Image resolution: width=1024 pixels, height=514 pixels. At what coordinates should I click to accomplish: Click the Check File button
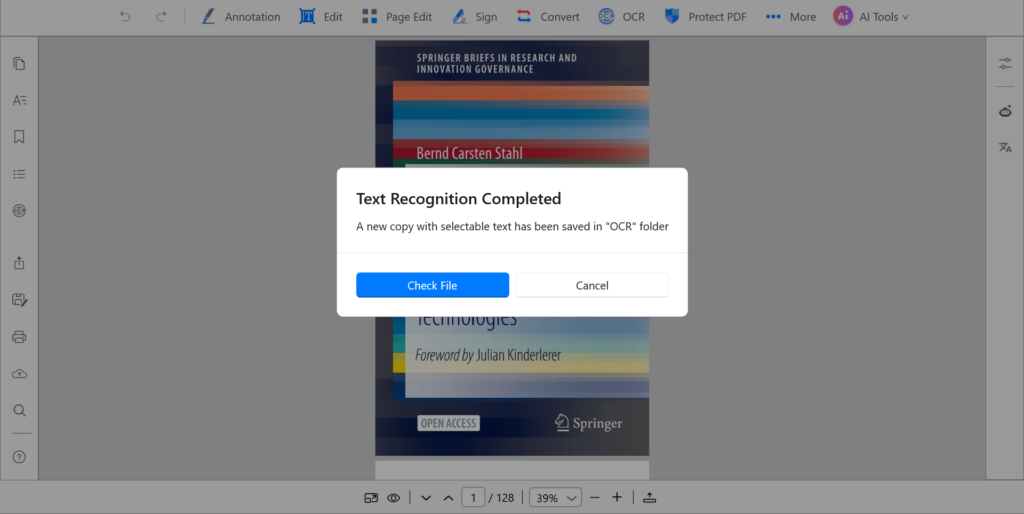(x=432, y=285)
